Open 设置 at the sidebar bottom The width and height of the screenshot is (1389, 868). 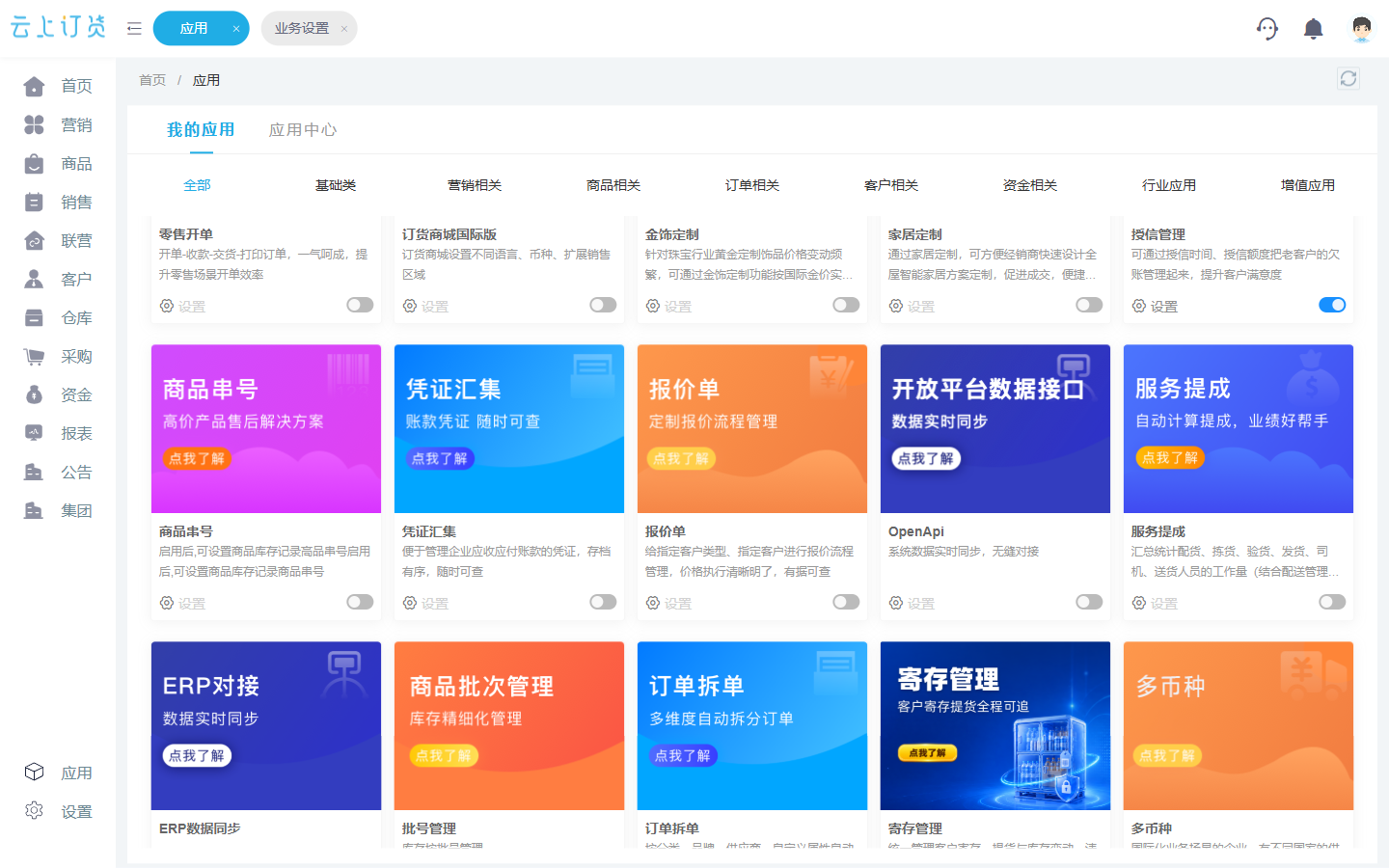coord(58,812)
